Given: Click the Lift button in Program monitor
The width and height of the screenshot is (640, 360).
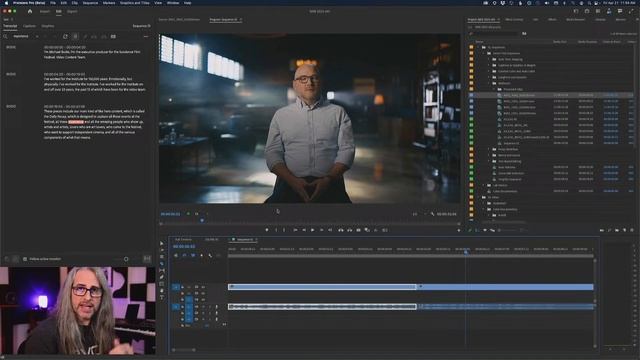Looking at the screenshot, I should pyautogui.click(x=341, y=230).
